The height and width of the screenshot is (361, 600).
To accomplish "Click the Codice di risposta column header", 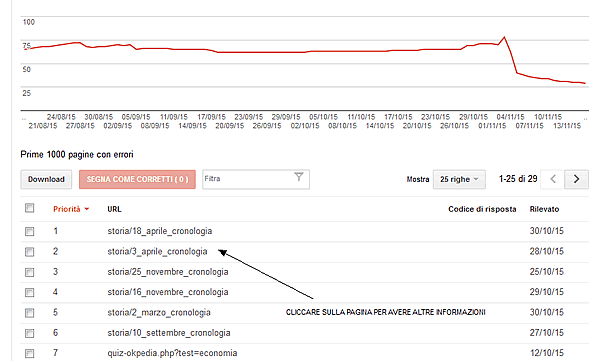I will [x=482, y=209].
